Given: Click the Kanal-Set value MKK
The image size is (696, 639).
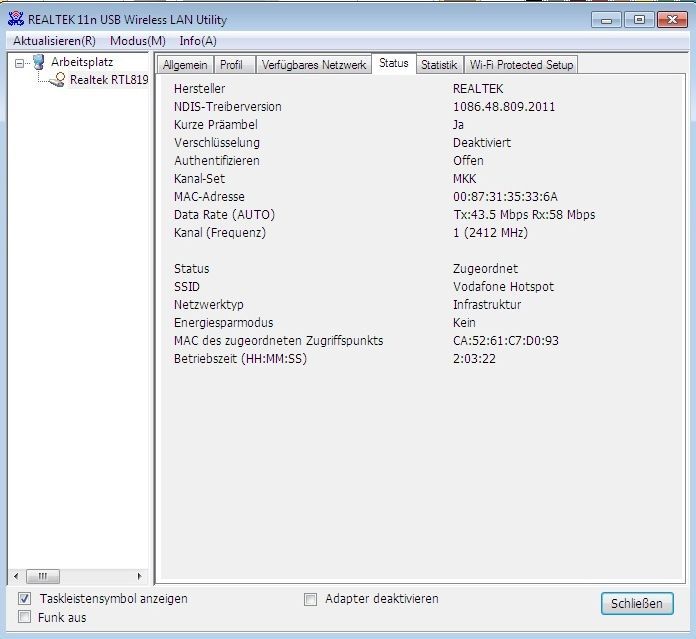Looking at the screenshot, I should coord(464,179).
